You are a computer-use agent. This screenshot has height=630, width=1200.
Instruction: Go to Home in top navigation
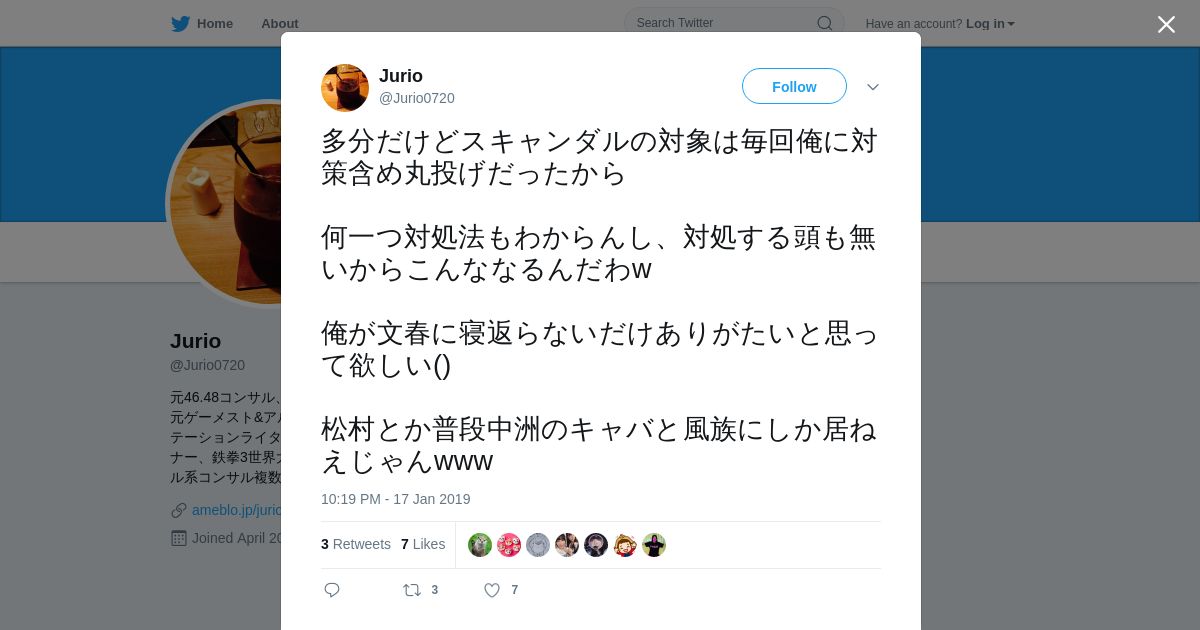tap(215, 24)
